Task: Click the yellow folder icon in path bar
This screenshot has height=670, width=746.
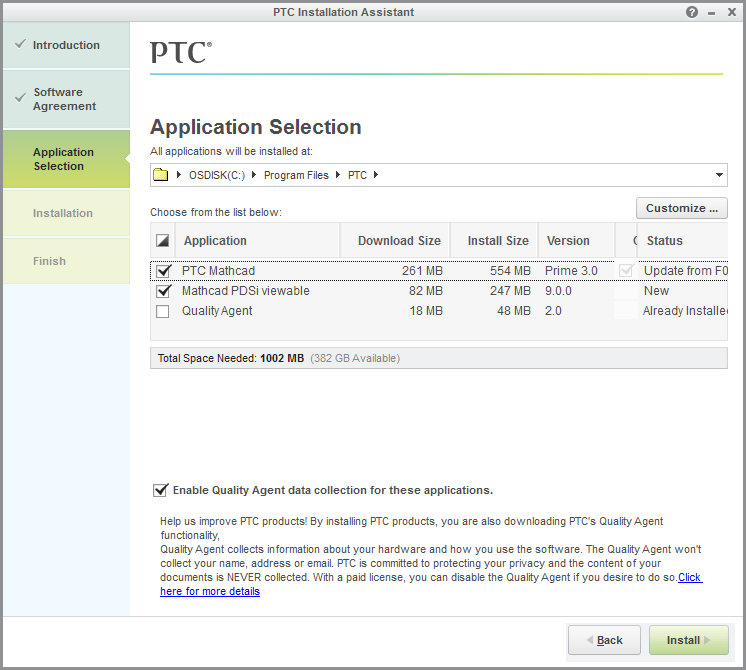Action: 160,175
